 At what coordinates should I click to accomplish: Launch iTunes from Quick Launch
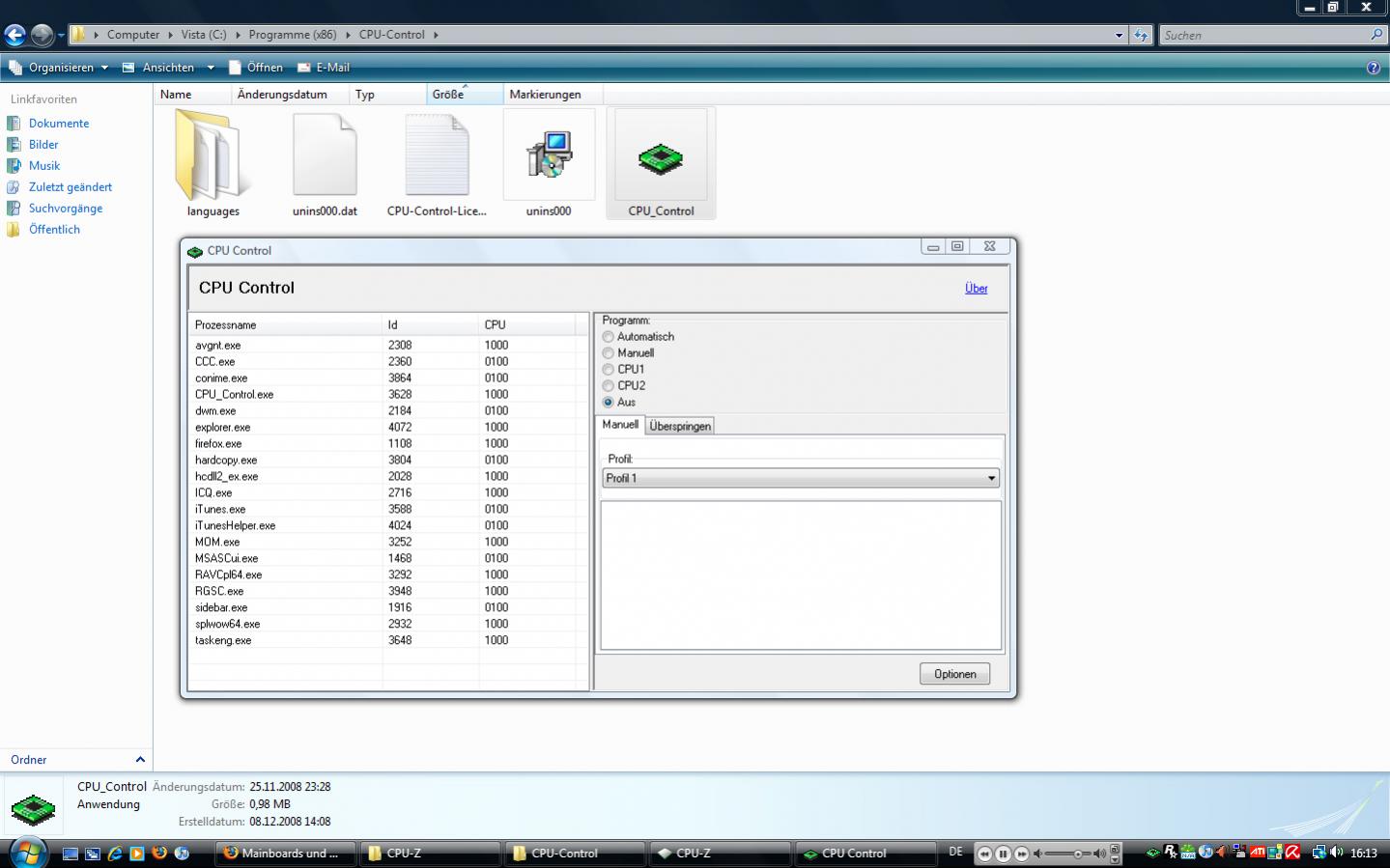(182, 854)
